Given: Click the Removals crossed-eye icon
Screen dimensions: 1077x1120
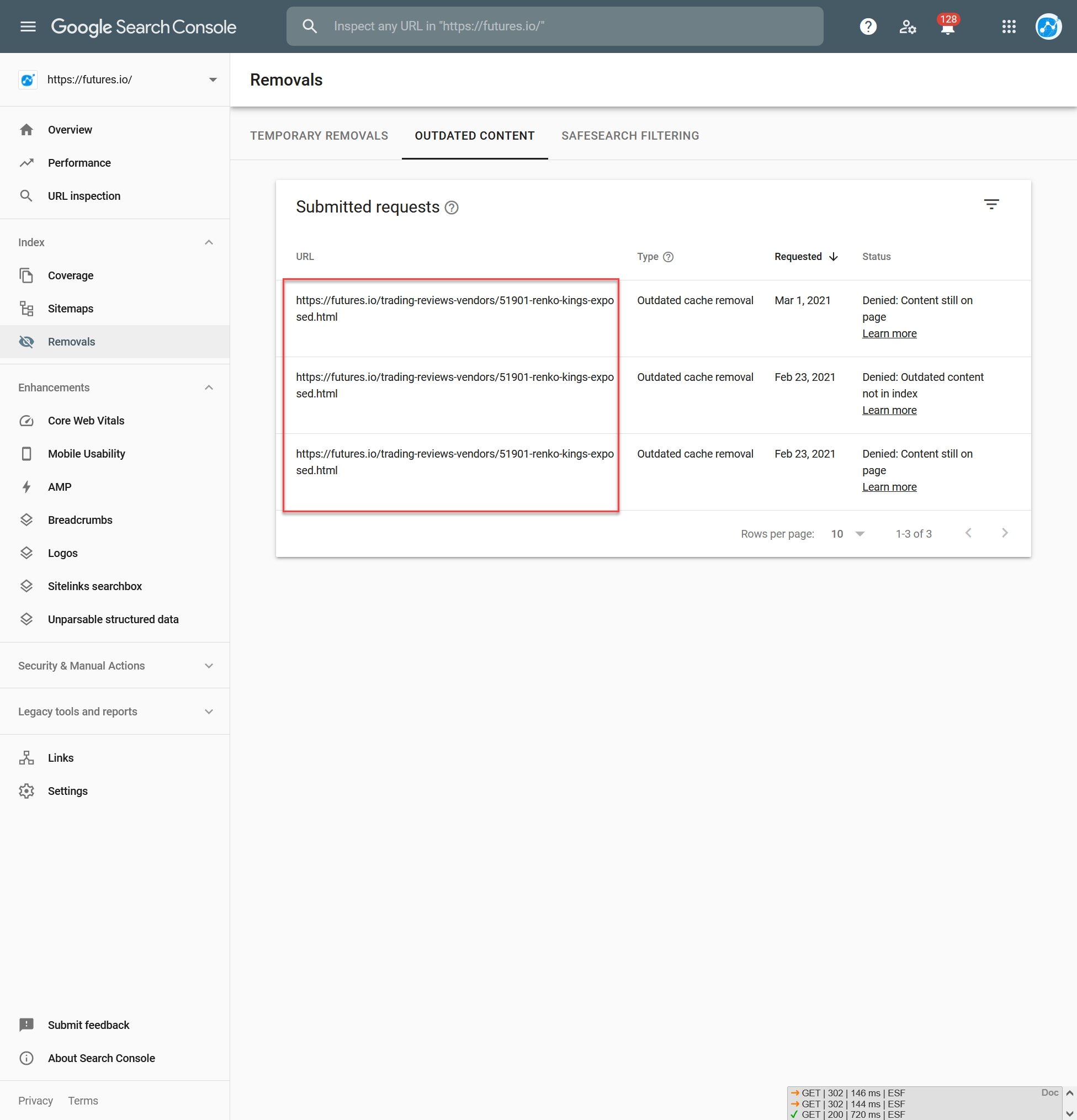Looking at the screenshot, I should tap(26, 342).
